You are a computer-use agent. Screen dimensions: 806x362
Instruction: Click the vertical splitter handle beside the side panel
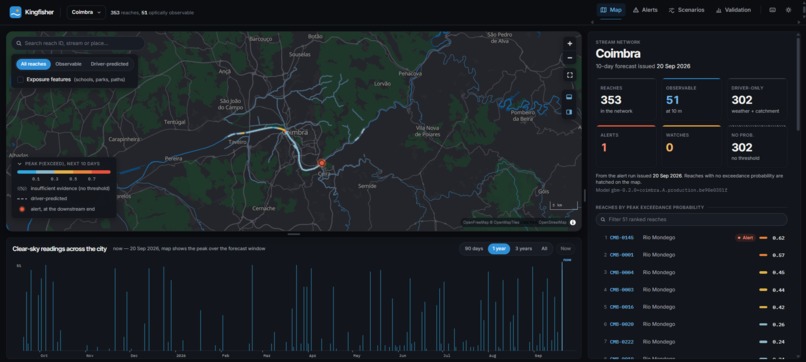pyautogui.click(x=584, y=195)
